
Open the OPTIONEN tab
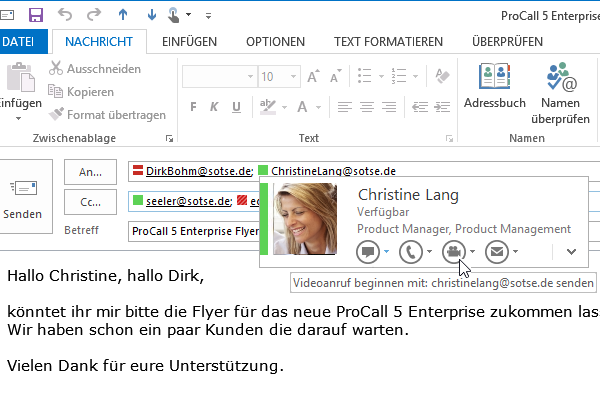(276, 41)
